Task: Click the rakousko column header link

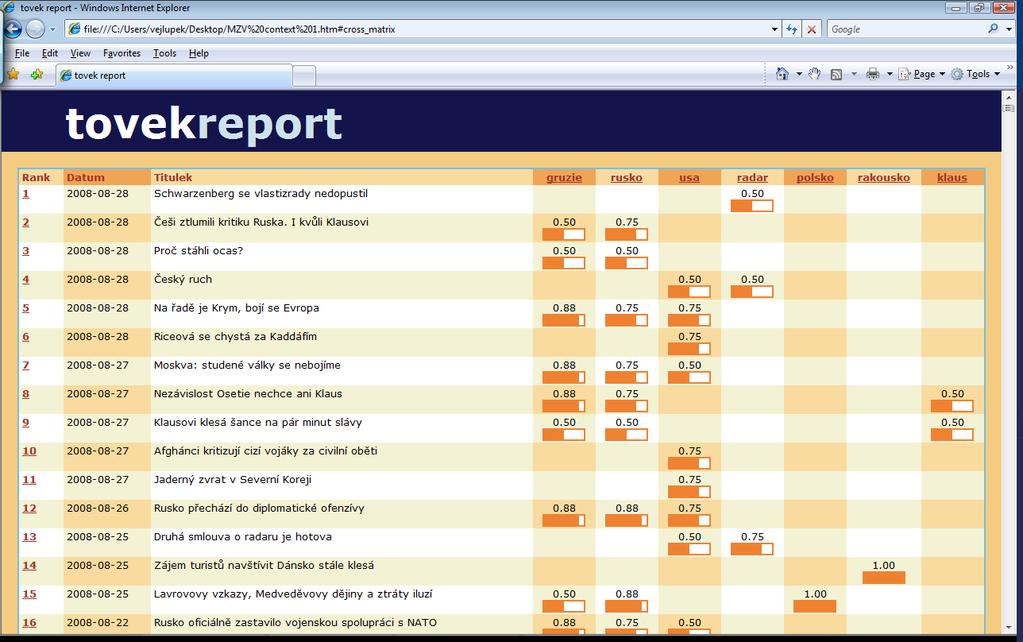Action: [x=883, y=177]
